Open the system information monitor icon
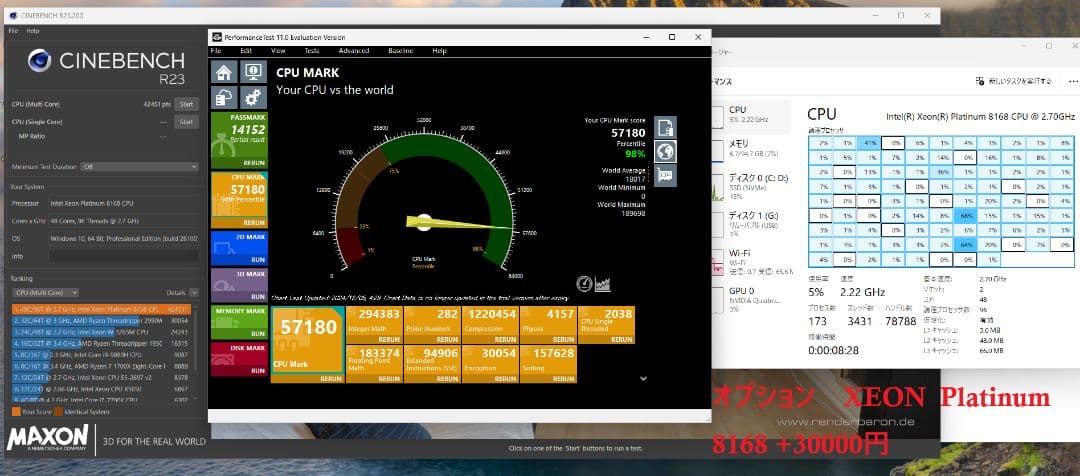The image size is (1080, 476). [x=251, y=73]
